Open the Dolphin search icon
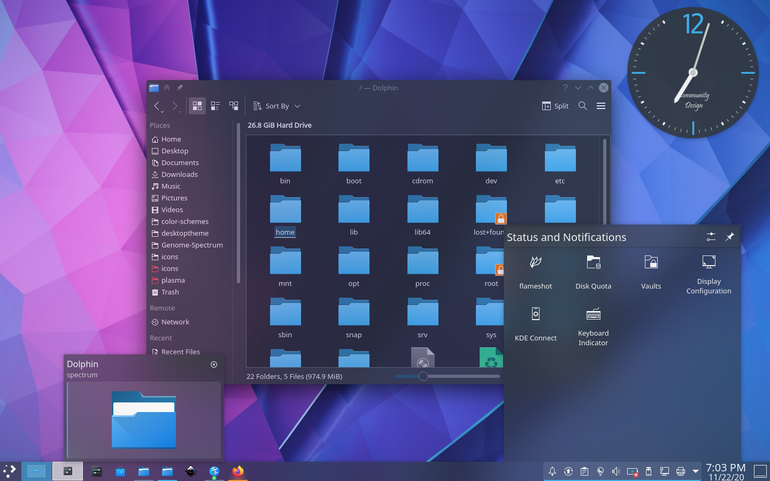Screen dimensions: 770x481 [582, 106]
